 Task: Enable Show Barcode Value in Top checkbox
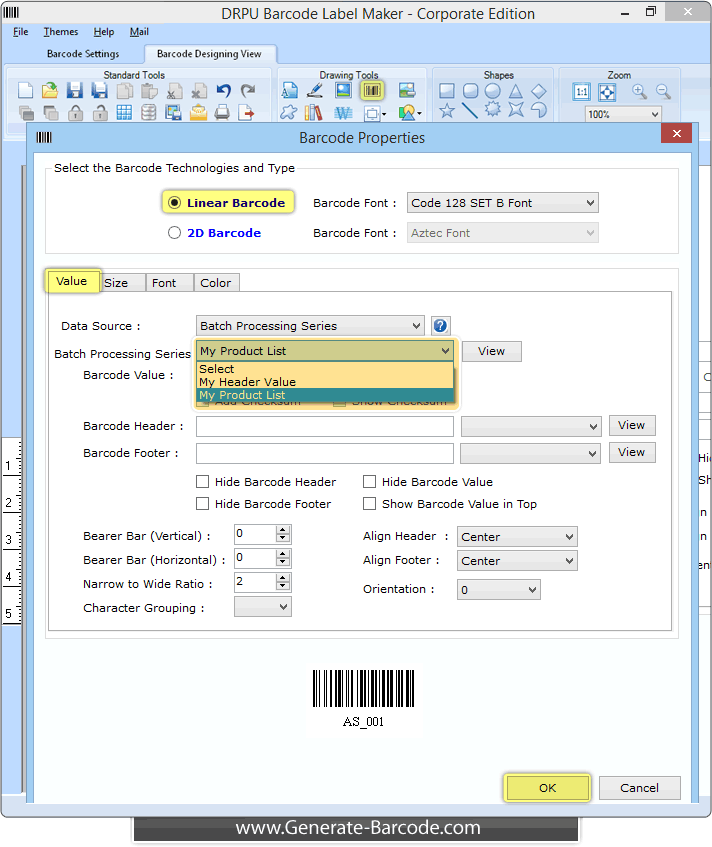point(370,504)
